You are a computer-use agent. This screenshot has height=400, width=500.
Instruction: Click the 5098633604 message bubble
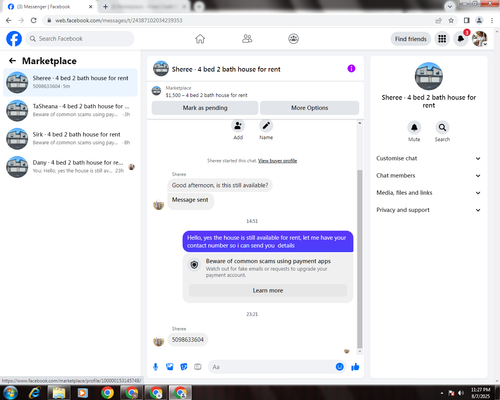click(x=188, y=340)
